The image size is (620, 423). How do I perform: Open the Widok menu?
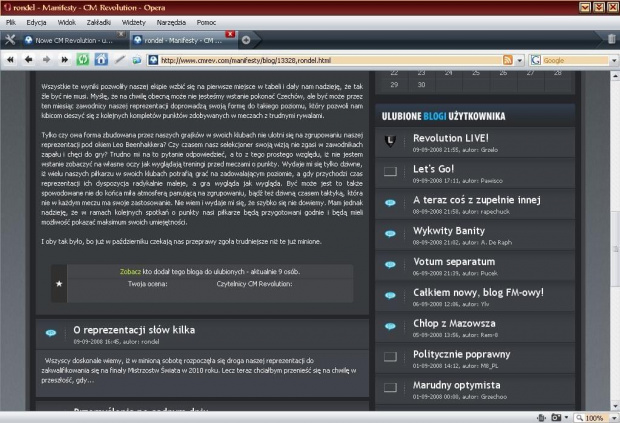tap(66, 23)
